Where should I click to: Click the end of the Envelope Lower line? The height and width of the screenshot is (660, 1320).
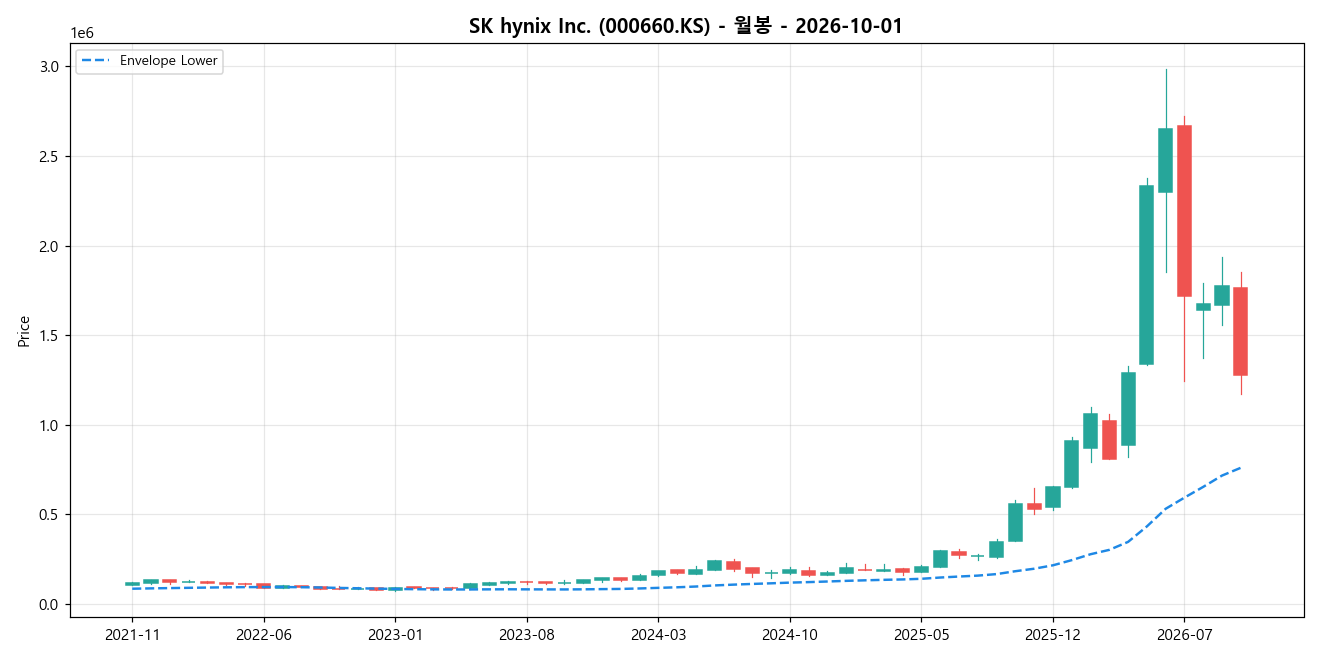pyautogui.click(x=1240, y=467)
